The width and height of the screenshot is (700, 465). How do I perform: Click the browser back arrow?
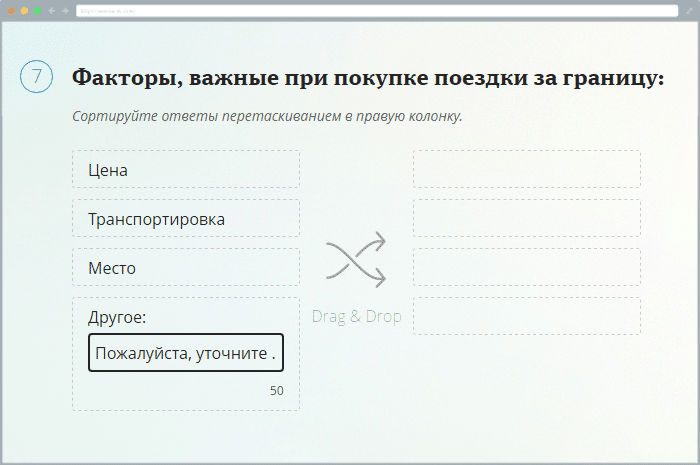[x=51, y=10]
